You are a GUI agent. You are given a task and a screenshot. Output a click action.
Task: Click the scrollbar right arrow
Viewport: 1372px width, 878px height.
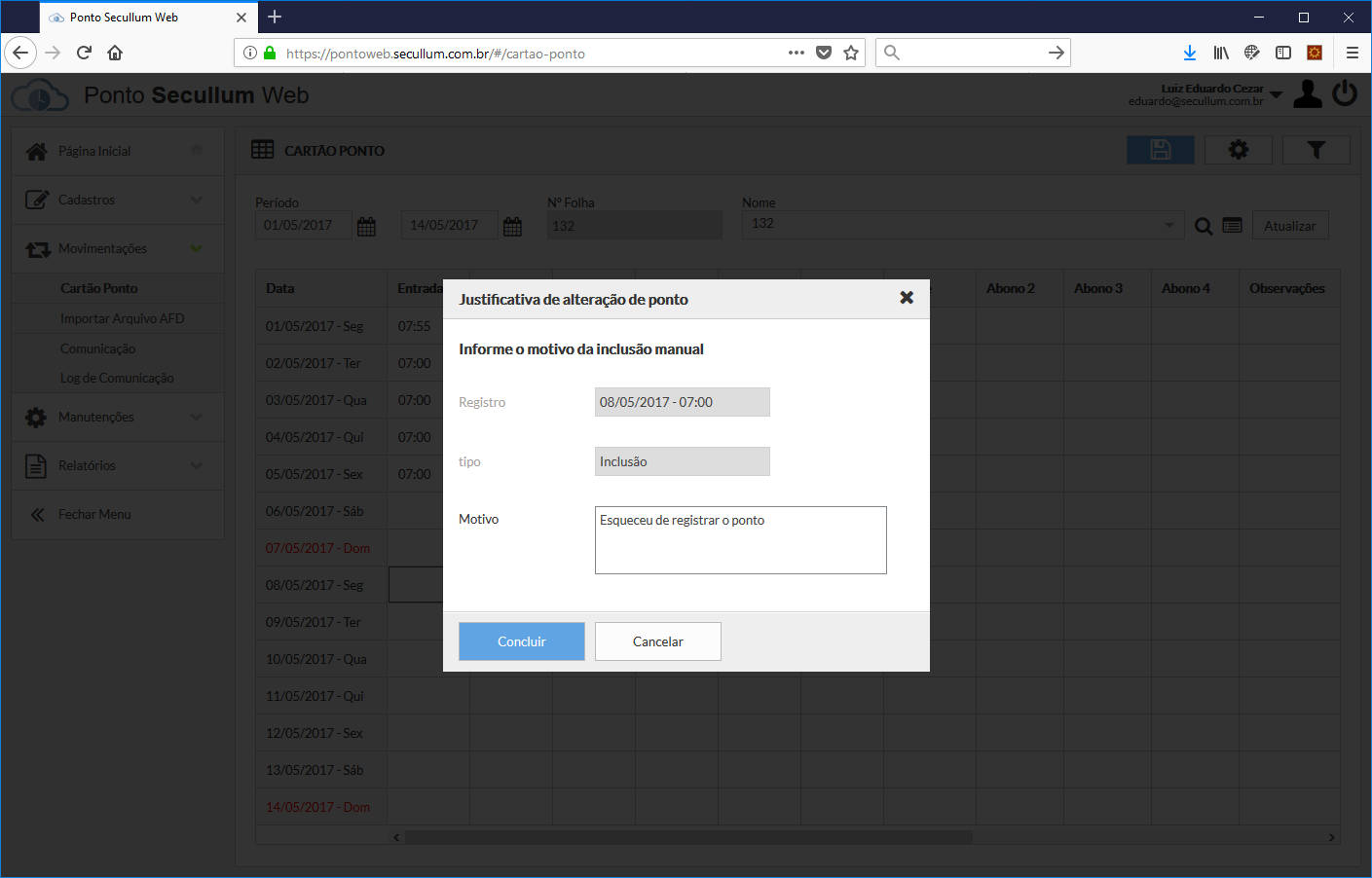click(x=1331, y=837)
